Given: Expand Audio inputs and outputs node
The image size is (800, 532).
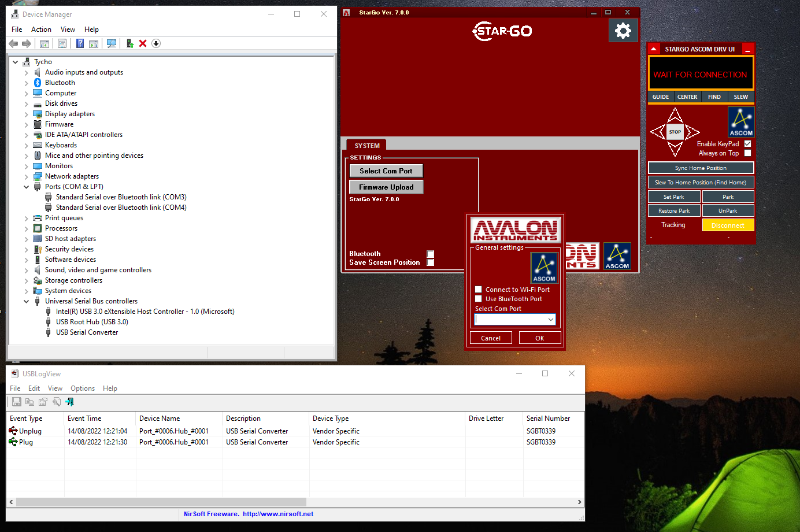Looking at the screenshot, I should point(26,72).
